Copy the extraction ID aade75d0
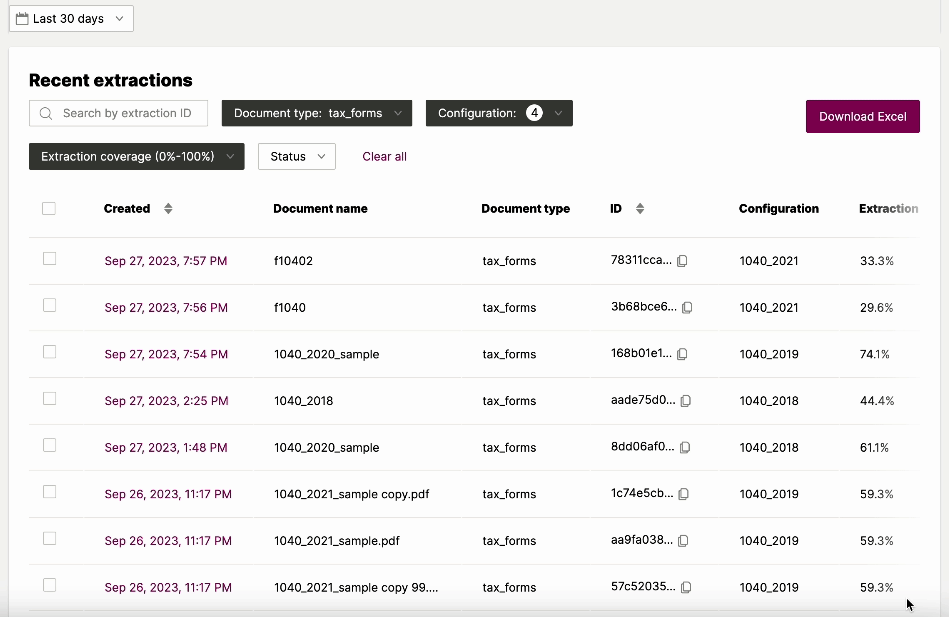Image resolution: width=949 pixels, height=617 pixels. [x=686, y=401]
